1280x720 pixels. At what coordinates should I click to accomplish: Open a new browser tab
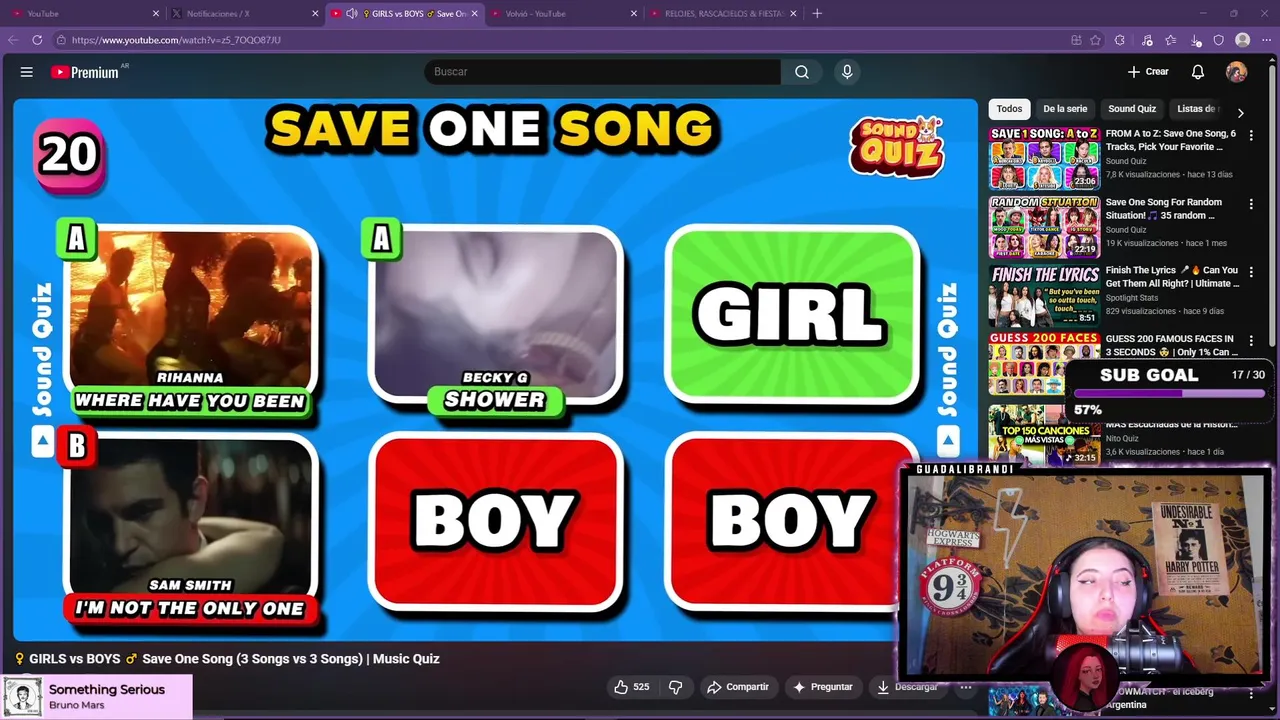point(817,13)
